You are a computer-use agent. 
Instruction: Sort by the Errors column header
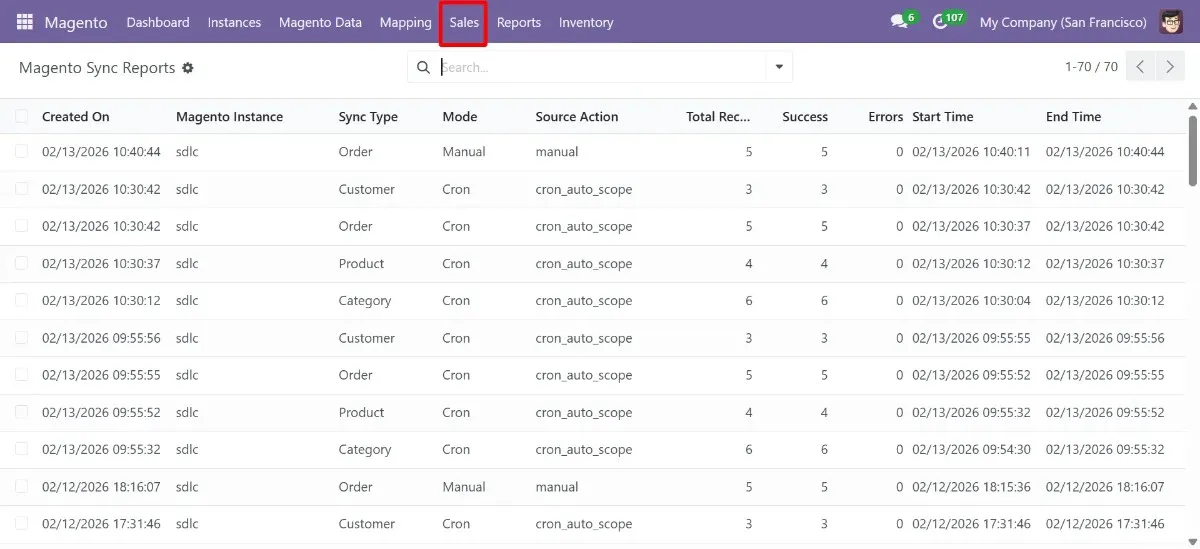pyautogui.click(x=885, y=117)
